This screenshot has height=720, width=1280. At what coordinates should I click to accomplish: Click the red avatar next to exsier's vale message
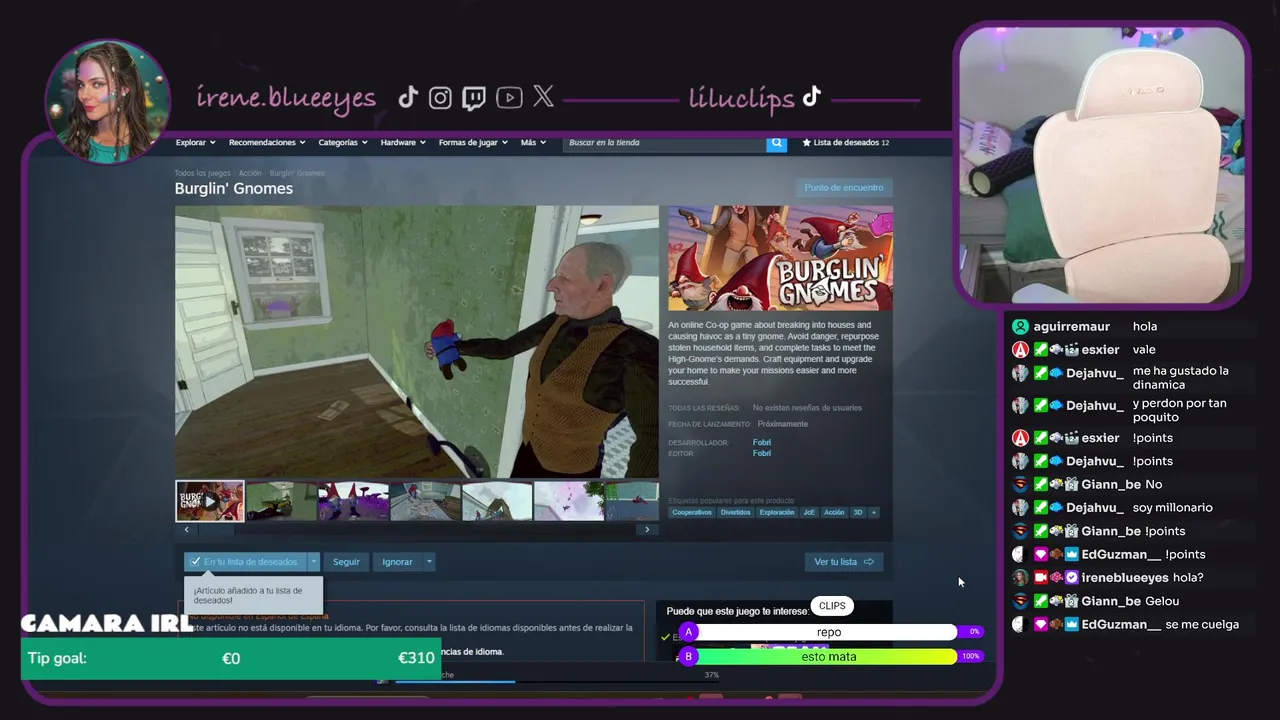pos(1020,350)
